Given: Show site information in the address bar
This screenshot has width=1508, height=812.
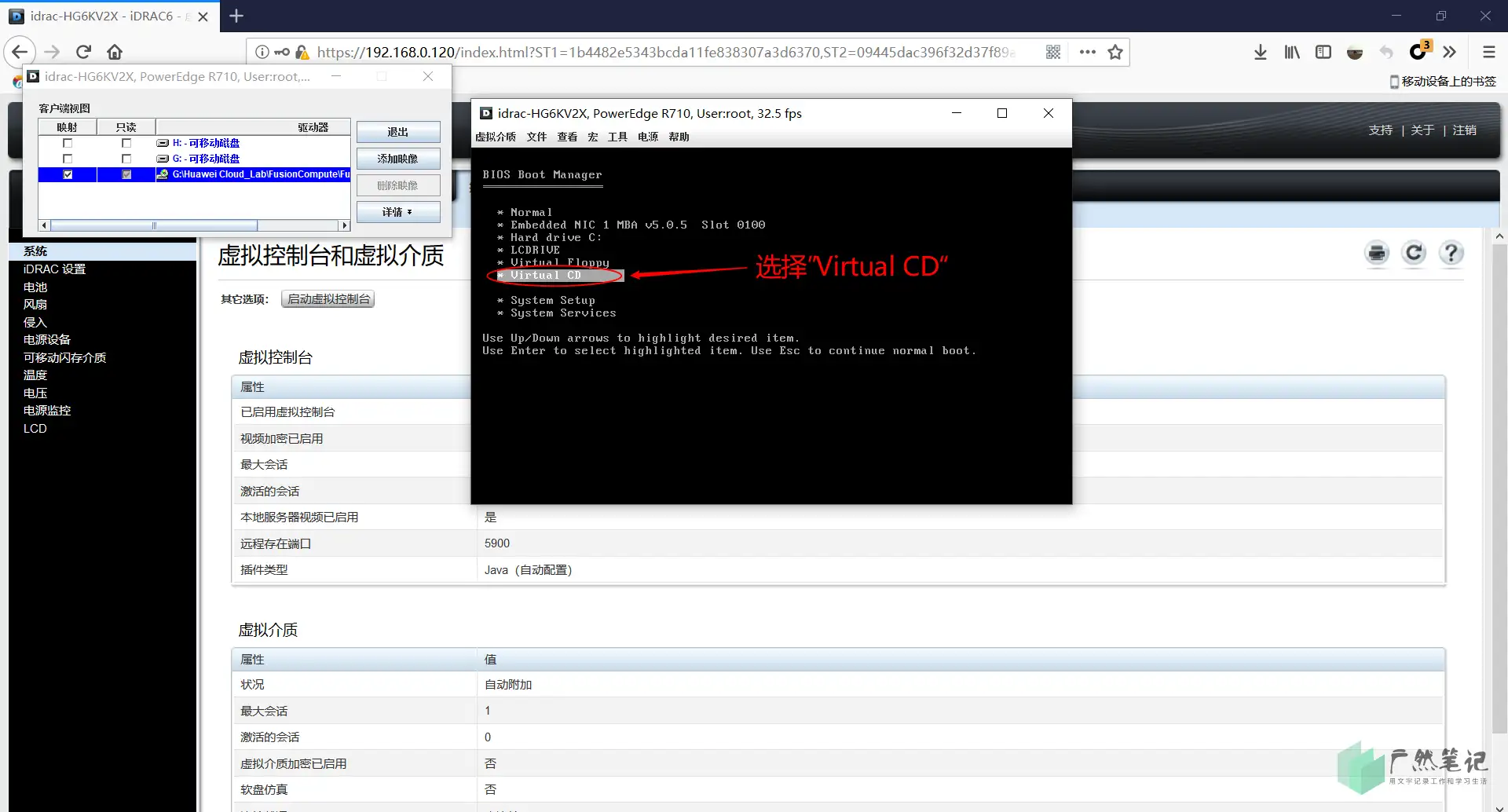Looking at the screenshot, I should (x=262, y=52).
